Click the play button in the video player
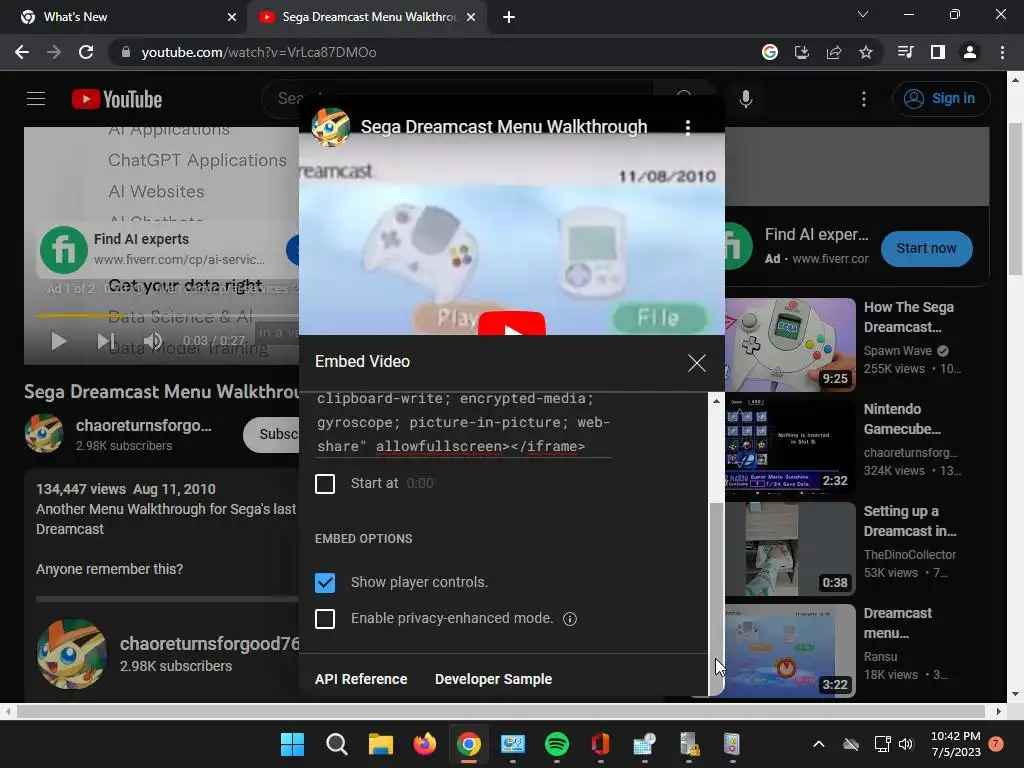1024x768 pixels. coord(58,341)
